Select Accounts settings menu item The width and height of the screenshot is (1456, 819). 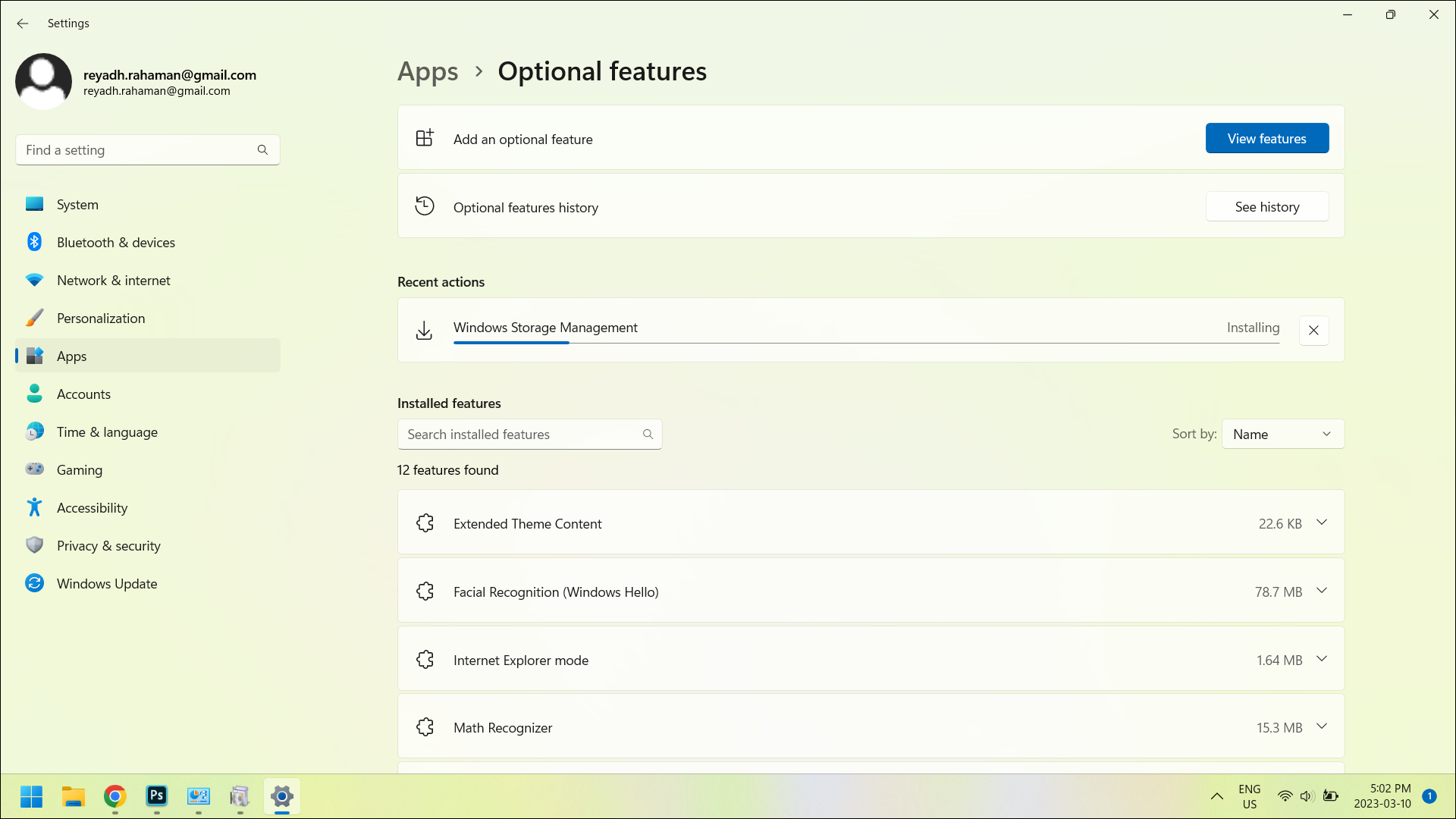coord(83,393)
